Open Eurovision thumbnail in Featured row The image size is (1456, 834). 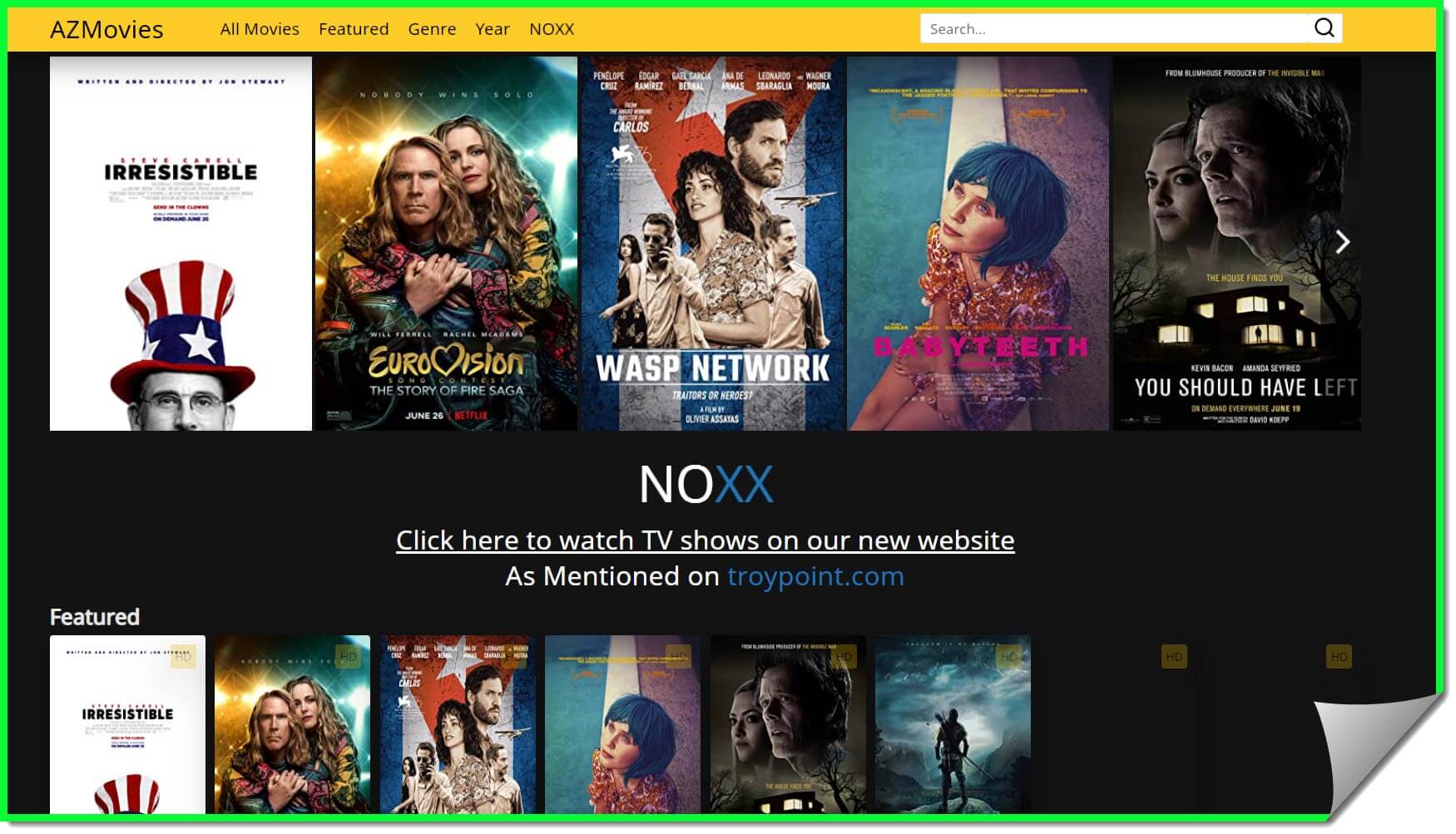[292, 725]
